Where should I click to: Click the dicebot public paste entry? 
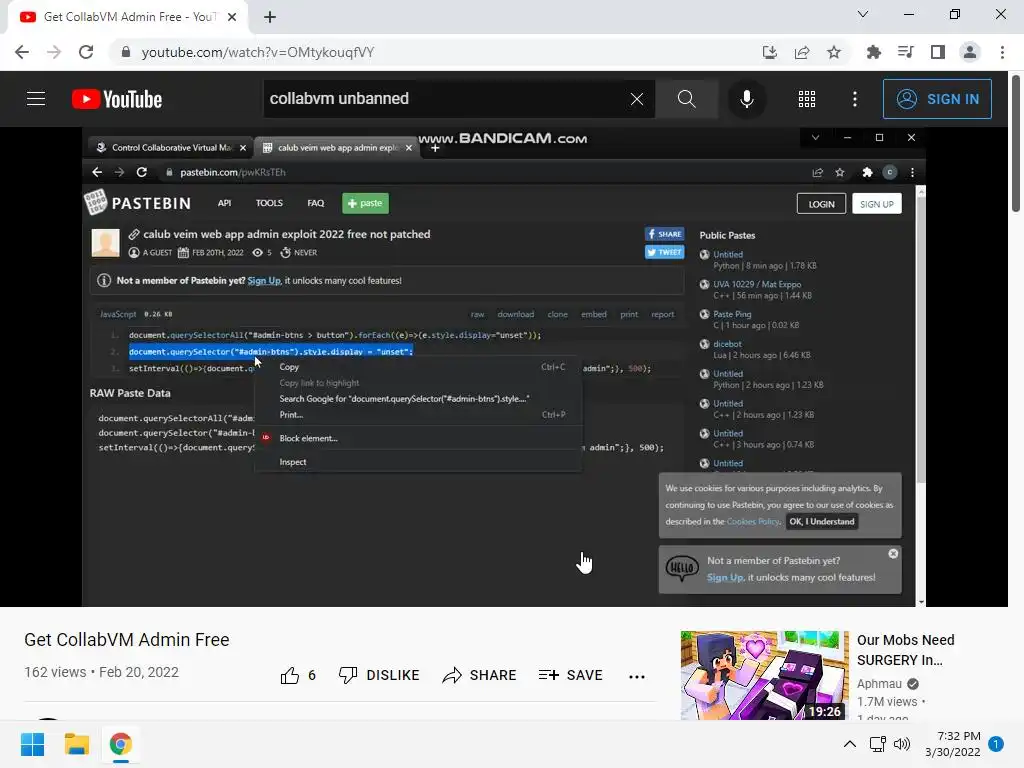tap(727, 344)
